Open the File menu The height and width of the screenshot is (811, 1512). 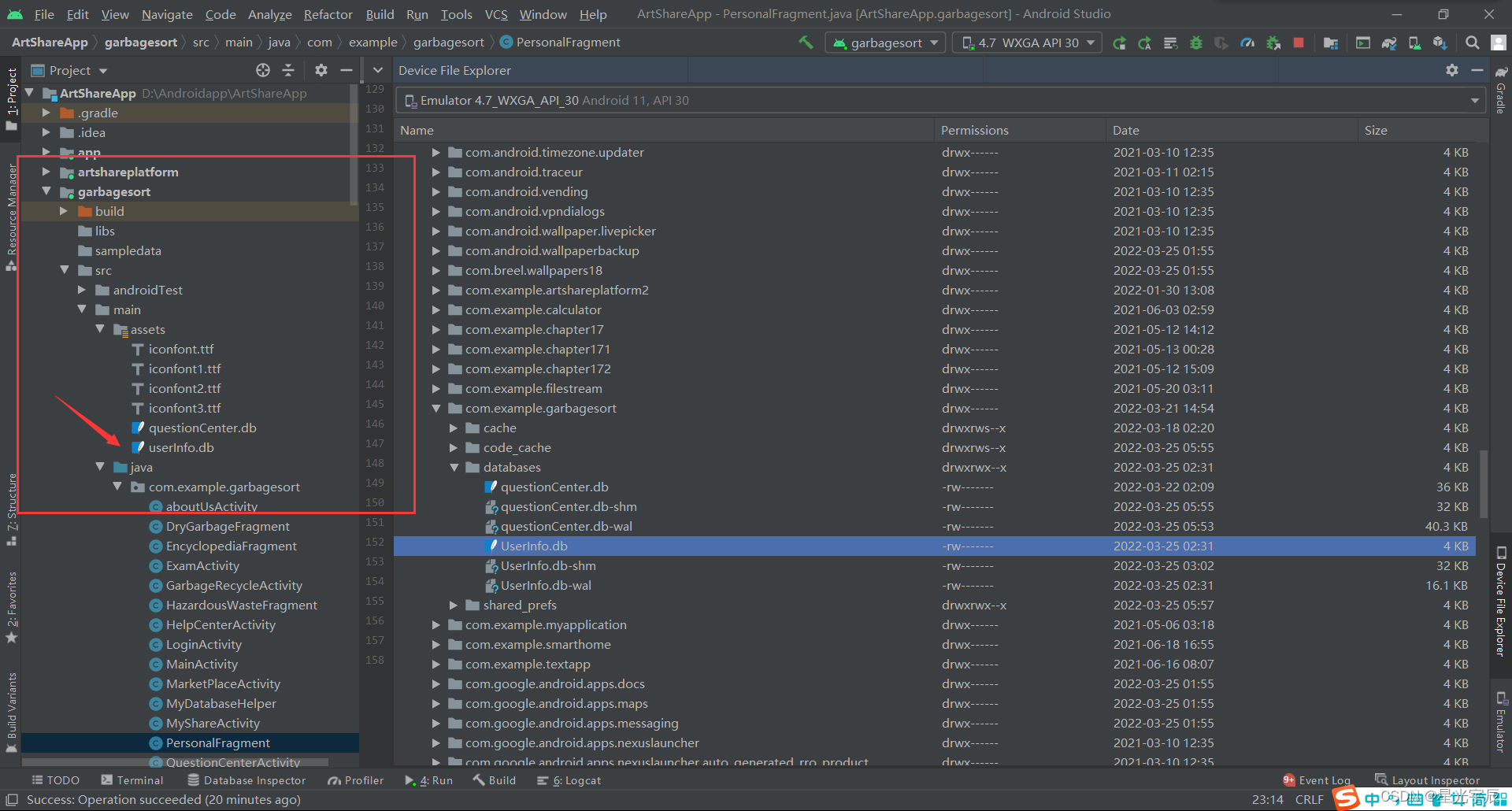44,14
